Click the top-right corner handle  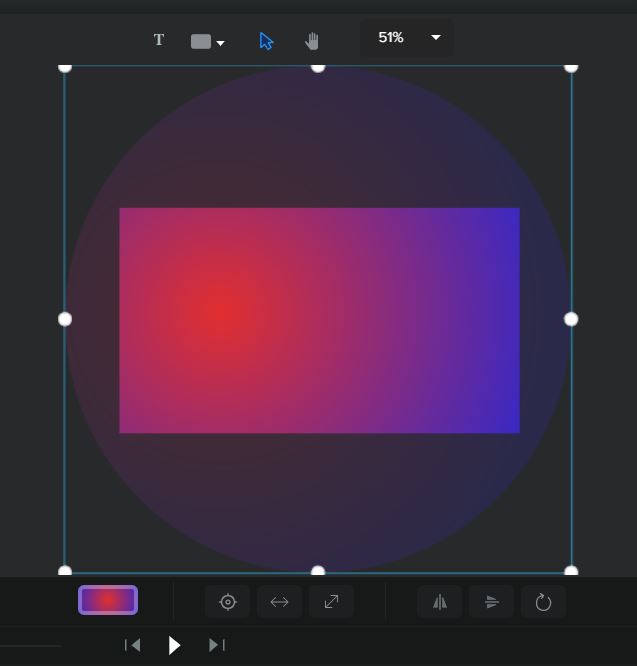[571, 68]
